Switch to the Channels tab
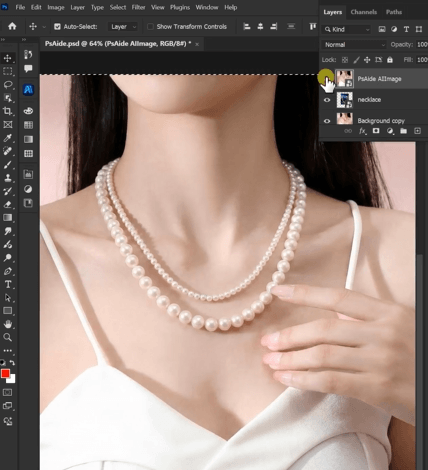 pos(364,12)
